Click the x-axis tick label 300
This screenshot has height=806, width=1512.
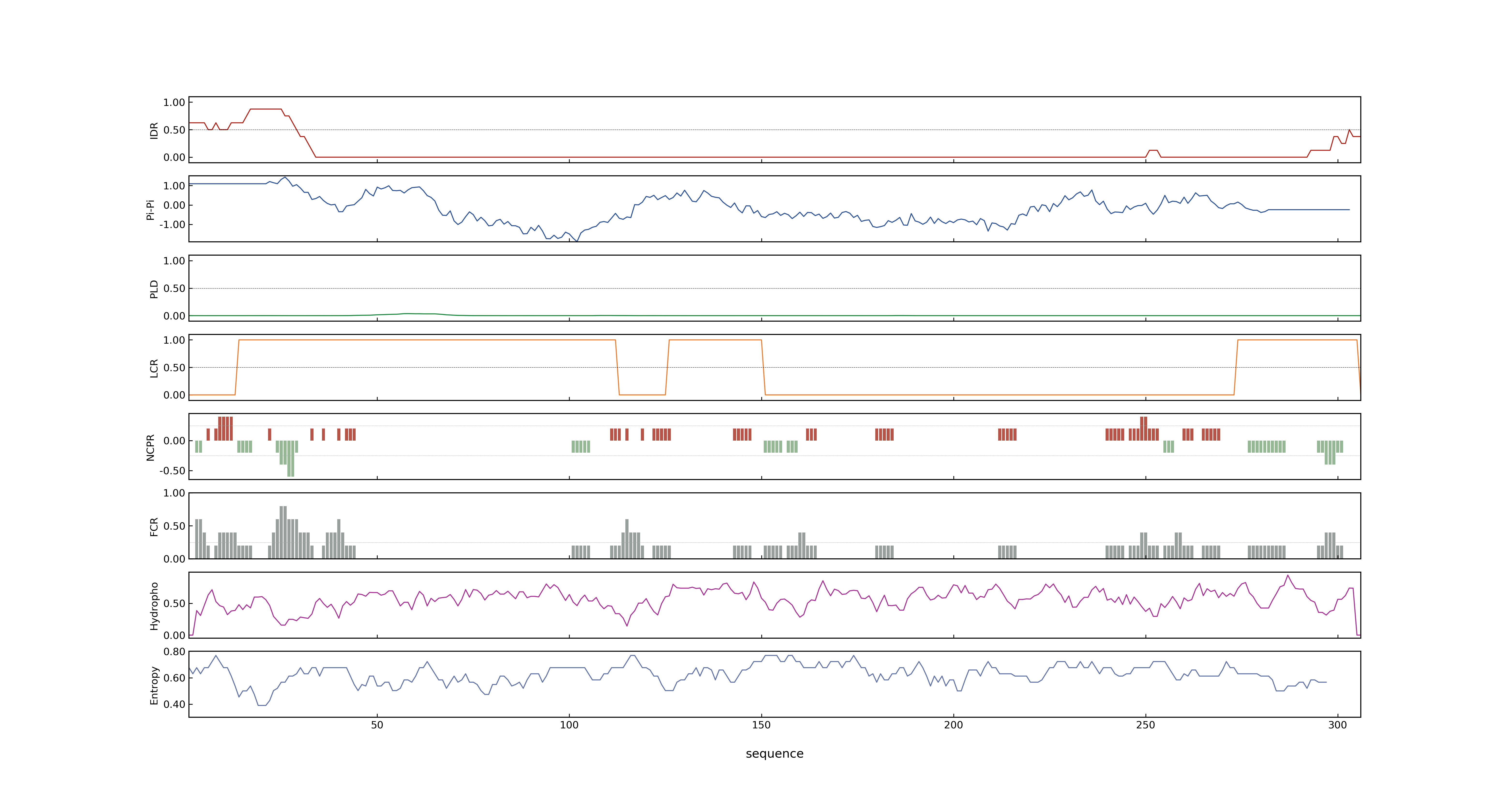pyautogui.click(x=1338, y=725)
